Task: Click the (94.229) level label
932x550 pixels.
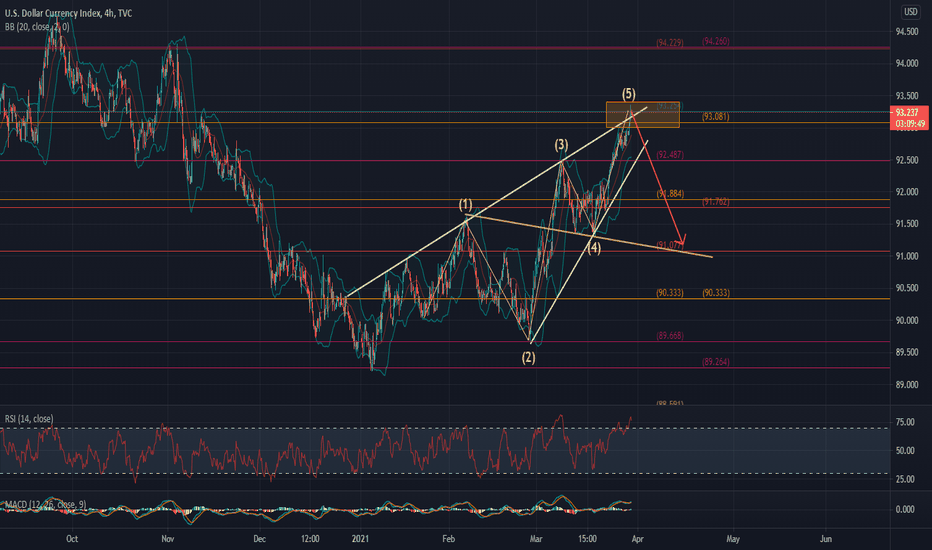Action: point(670,43)
